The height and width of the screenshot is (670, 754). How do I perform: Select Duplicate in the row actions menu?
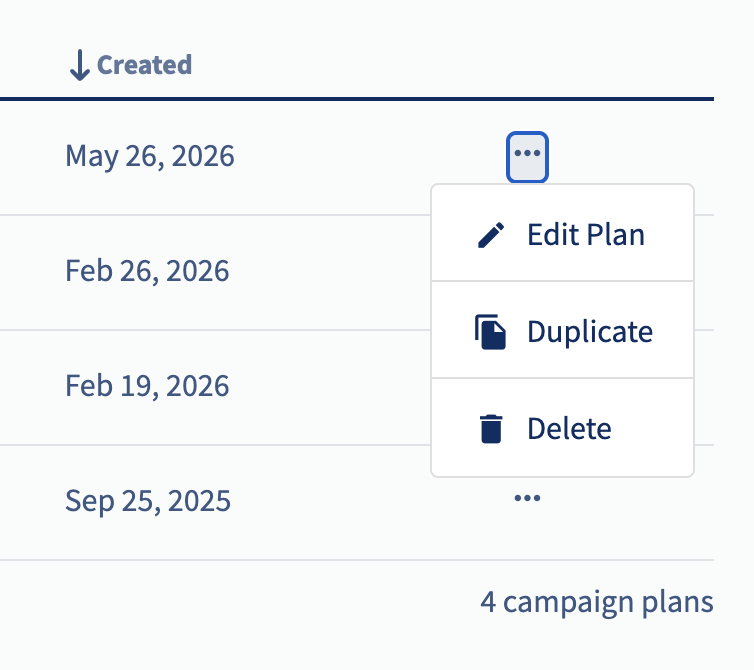562,331
